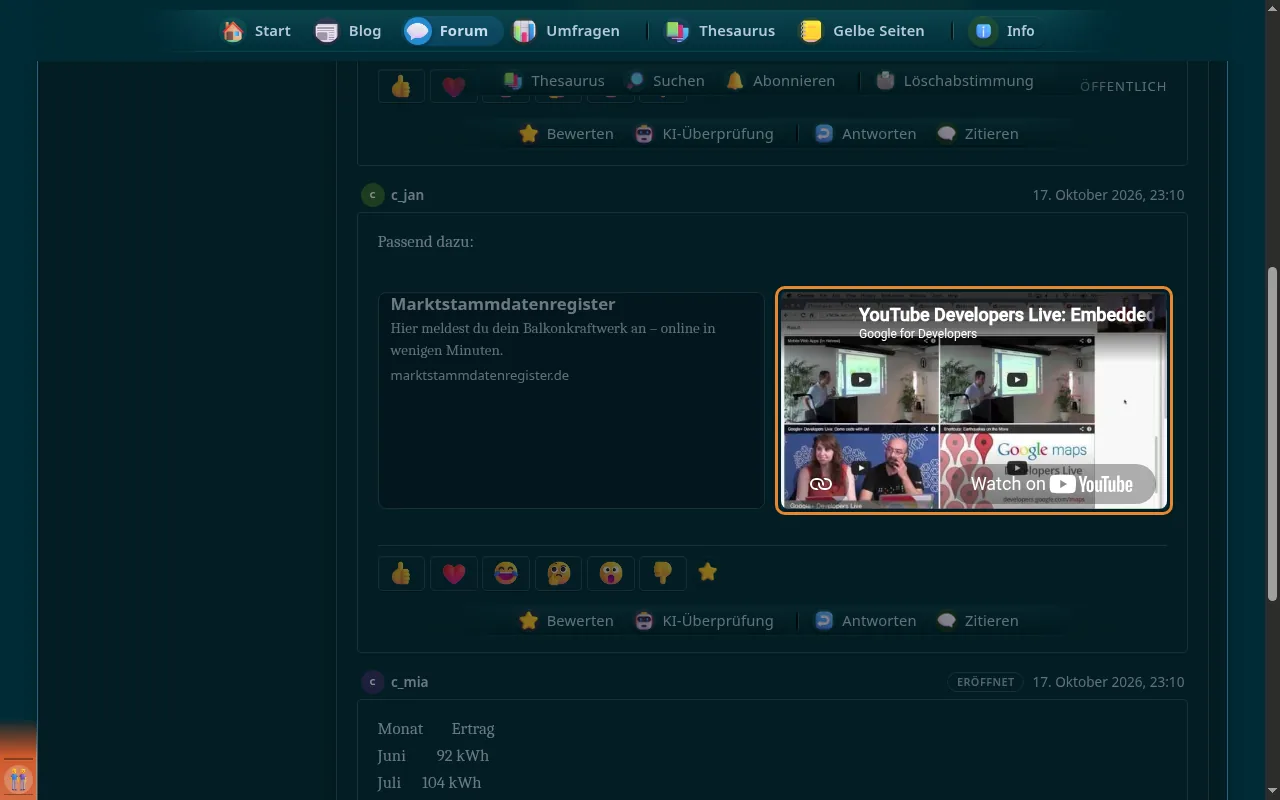Screen dimensions: 1280x800
Task: Select the surprised face reaction on c_jan's post
Action: pos(610,573)
